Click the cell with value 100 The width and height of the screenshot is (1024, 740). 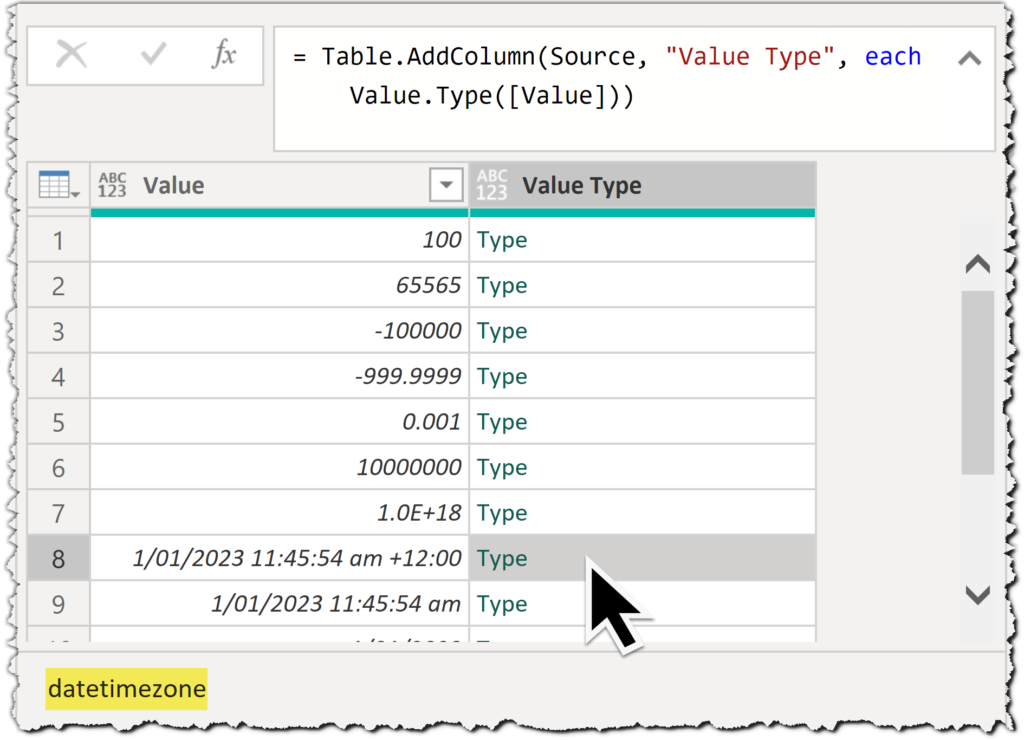[280, 240]
